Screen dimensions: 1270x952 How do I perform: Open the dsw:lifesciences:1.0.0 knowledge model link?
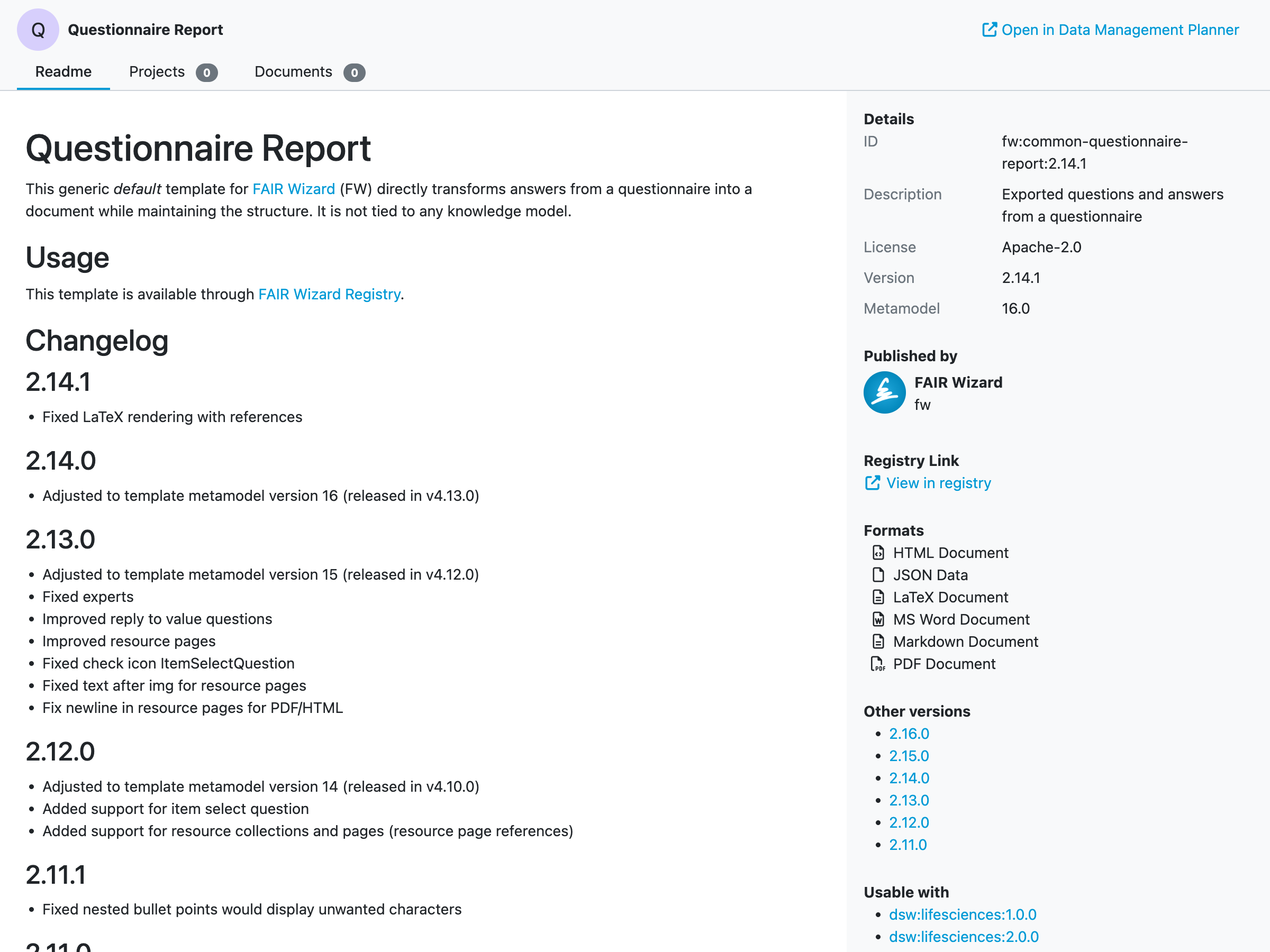(x=962, y=914)
